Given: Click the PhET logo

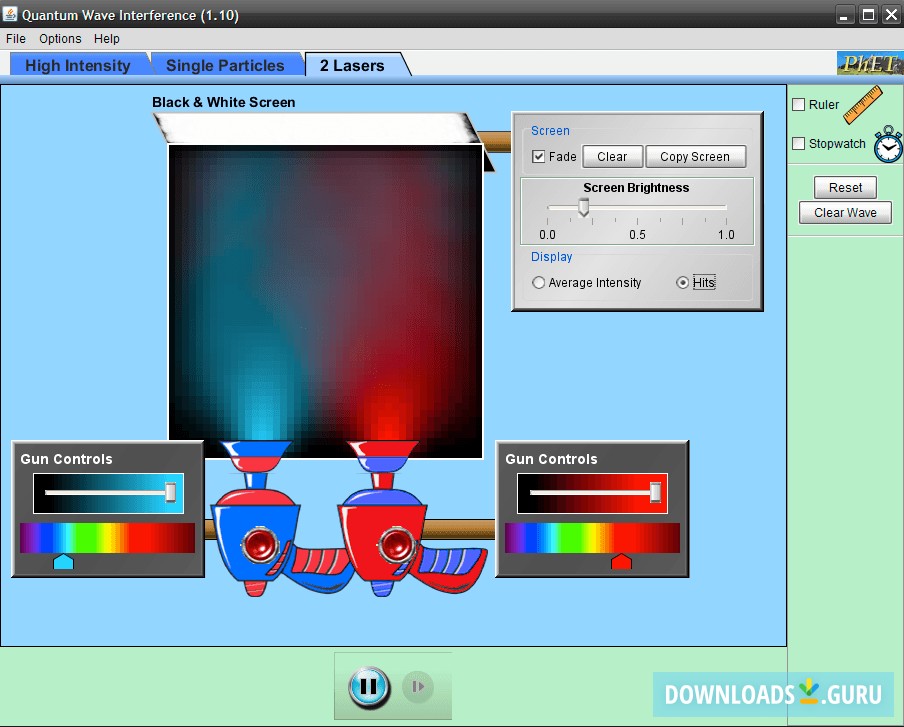Looking at the screenshot, I should point(869,64).
